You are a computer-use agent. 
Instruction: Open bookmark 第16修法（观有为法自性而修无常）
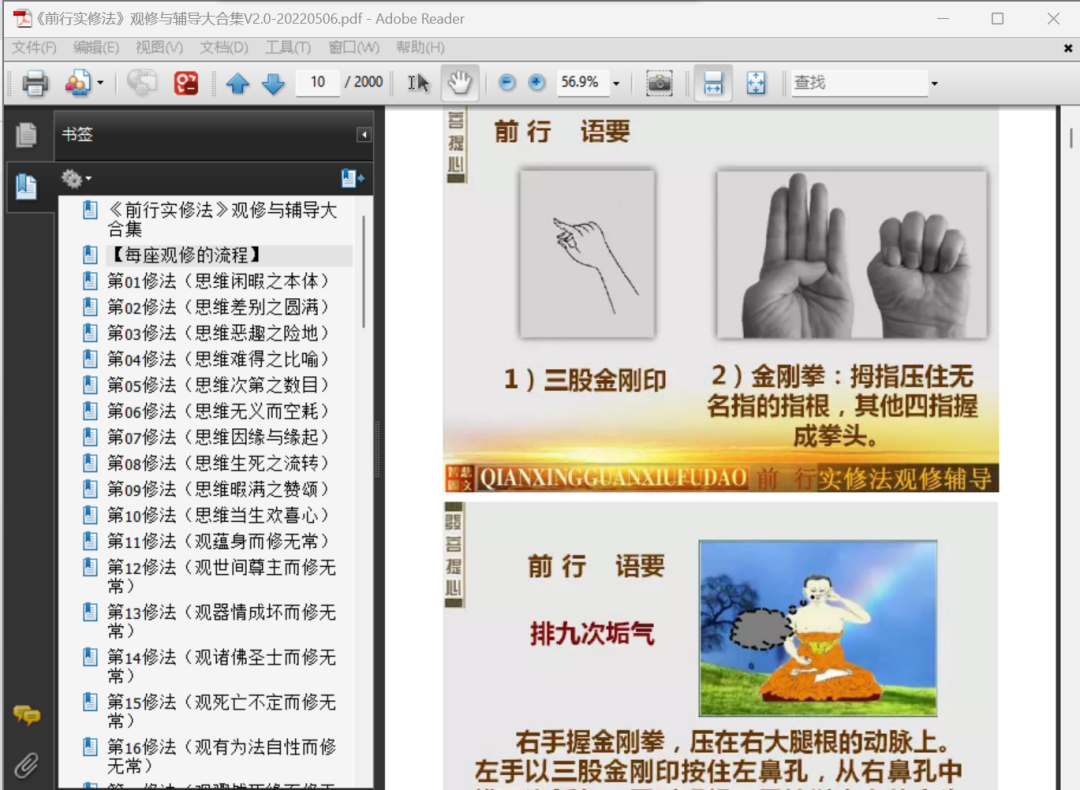tap(222, 756)
